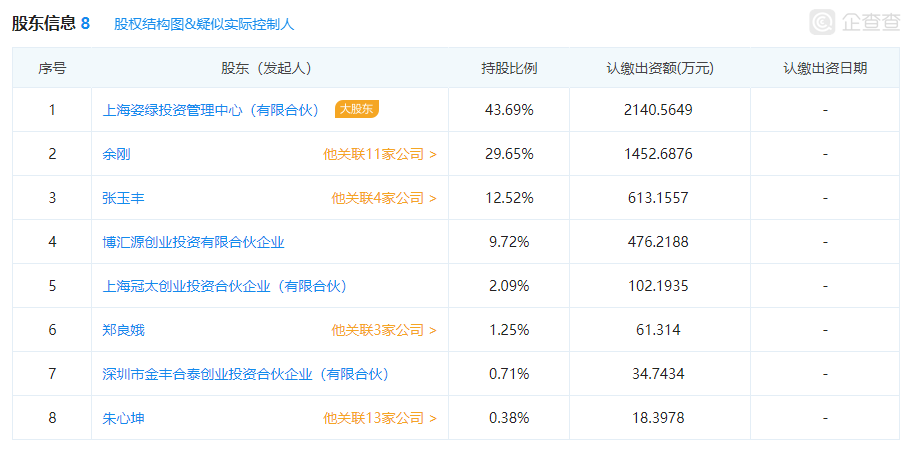Click the 持股比例 column header
The height and width of the screenshot is (463, 916).
pos(509,68)
